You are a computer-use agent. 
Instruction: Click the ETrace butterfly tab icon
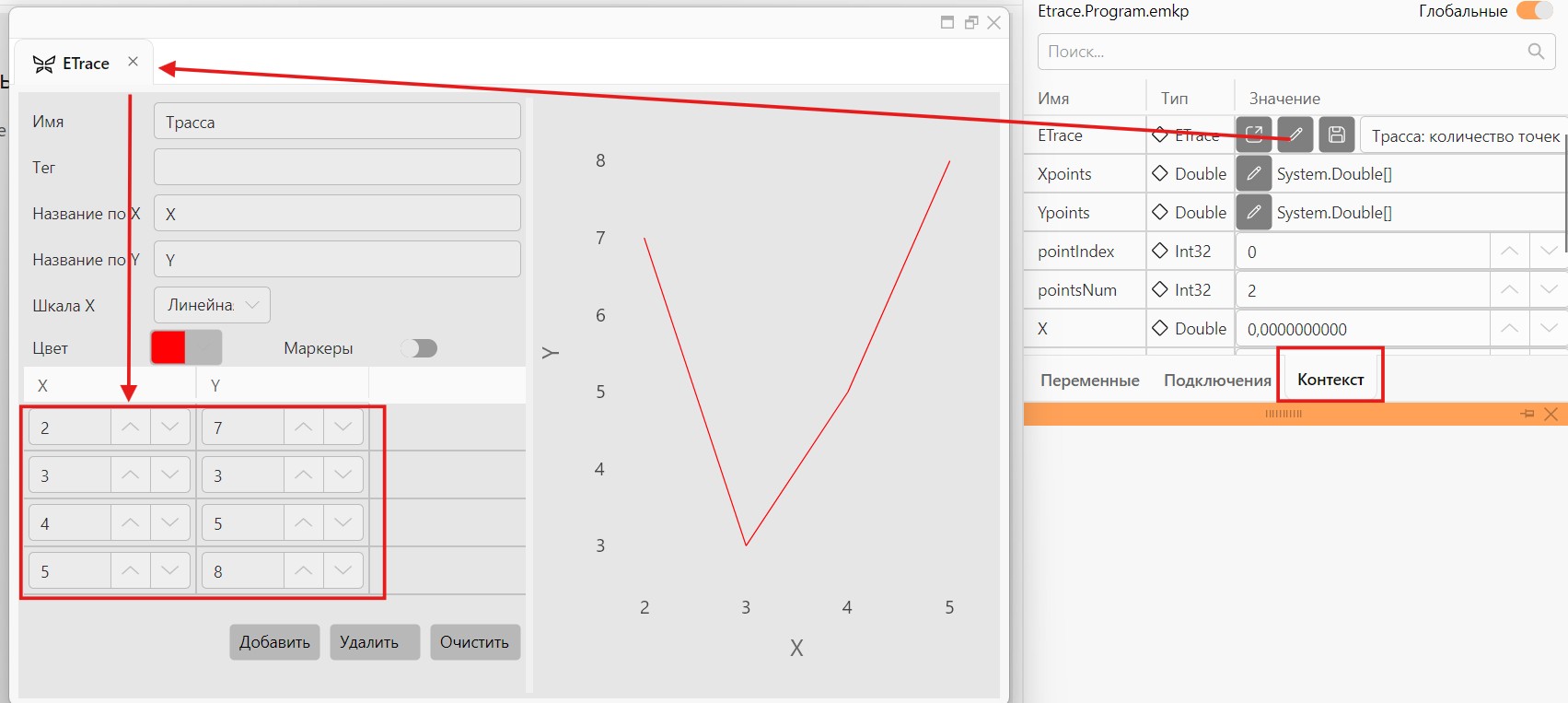(43, 64)
